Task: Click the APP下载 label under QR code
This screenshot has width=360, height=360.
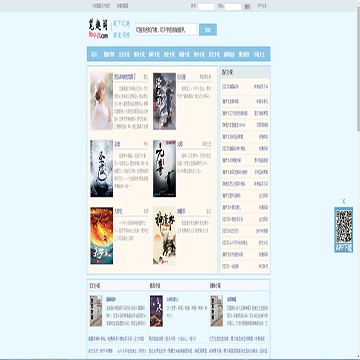Action: [x=344, y=248]
